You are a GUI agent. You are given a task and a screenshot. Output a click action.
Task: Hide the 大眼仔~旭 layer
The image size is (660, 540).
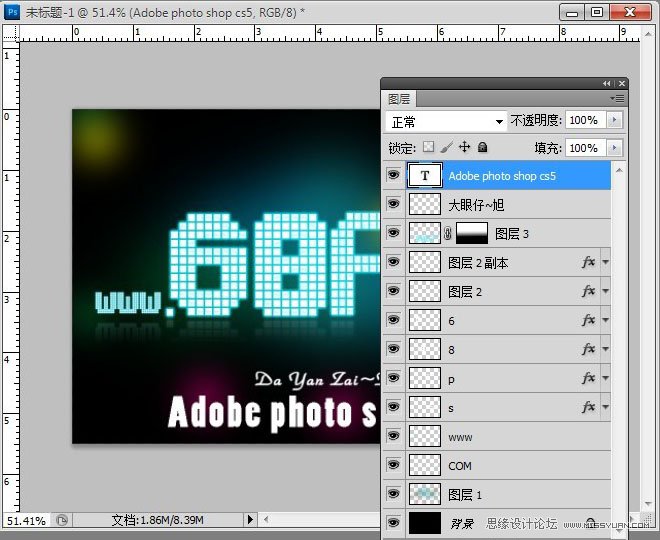click(x=394, y=204)
